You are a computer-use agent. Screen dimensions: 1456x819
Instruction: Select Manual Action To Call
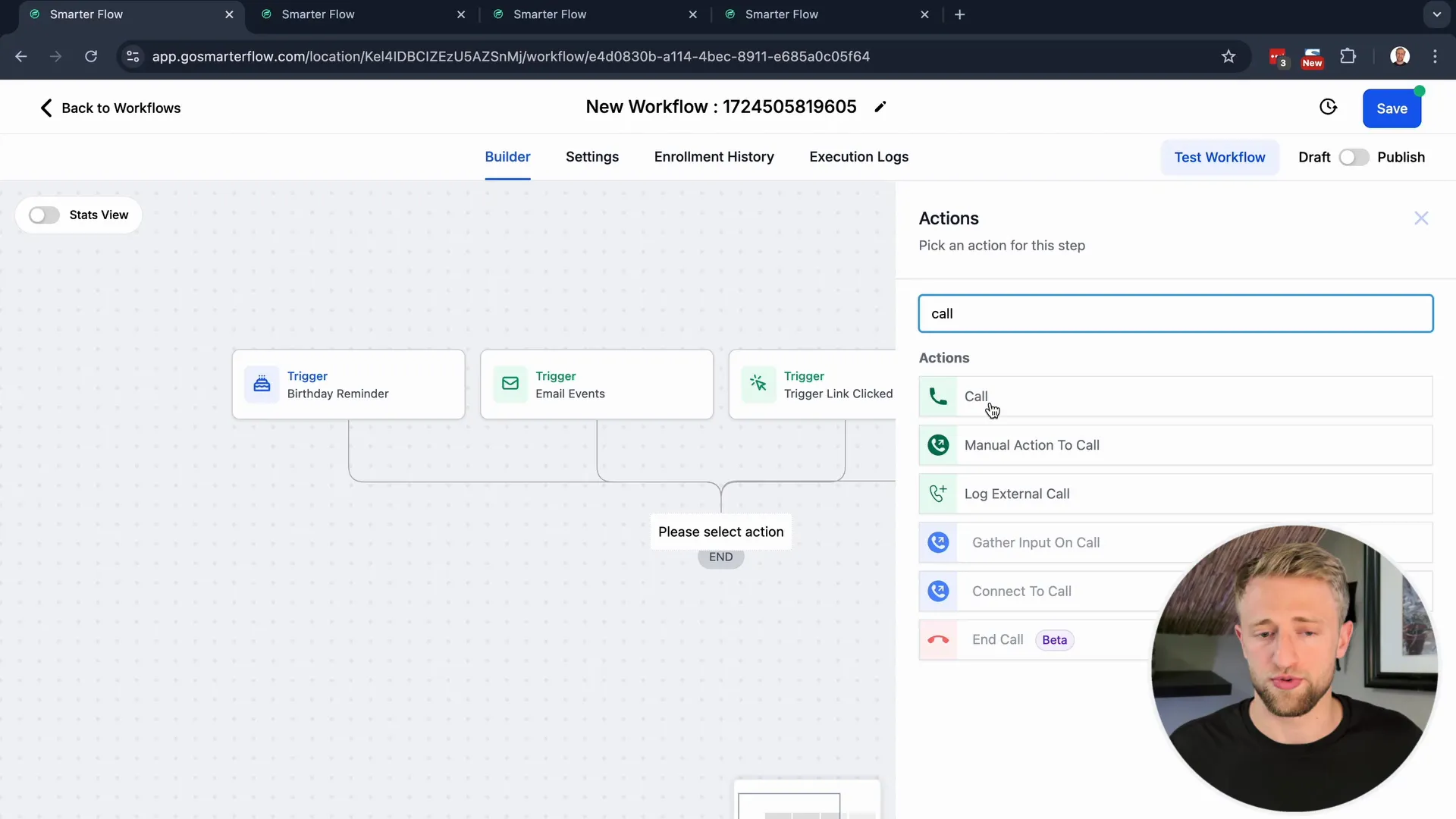1175,445
